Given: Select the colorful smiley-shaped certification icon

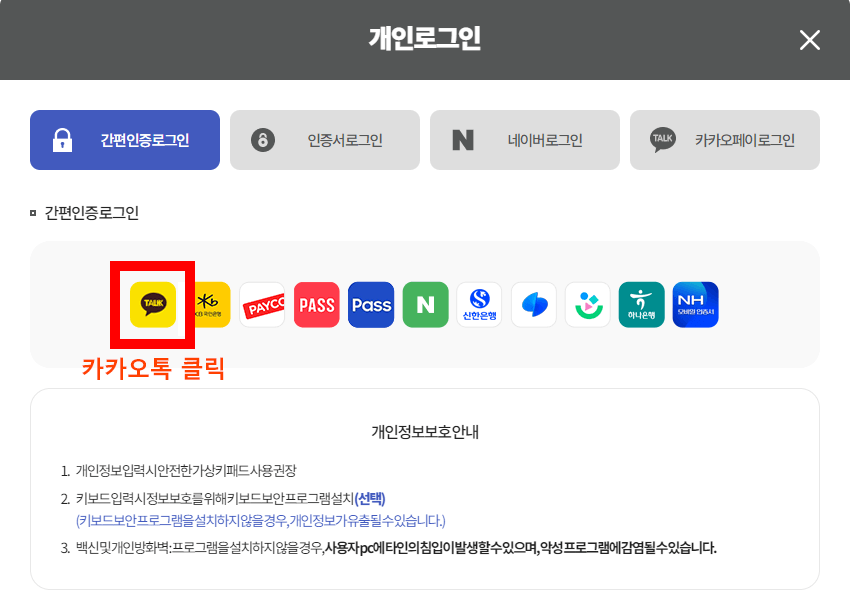Looking at the screenshot, I should coord(587,304).
